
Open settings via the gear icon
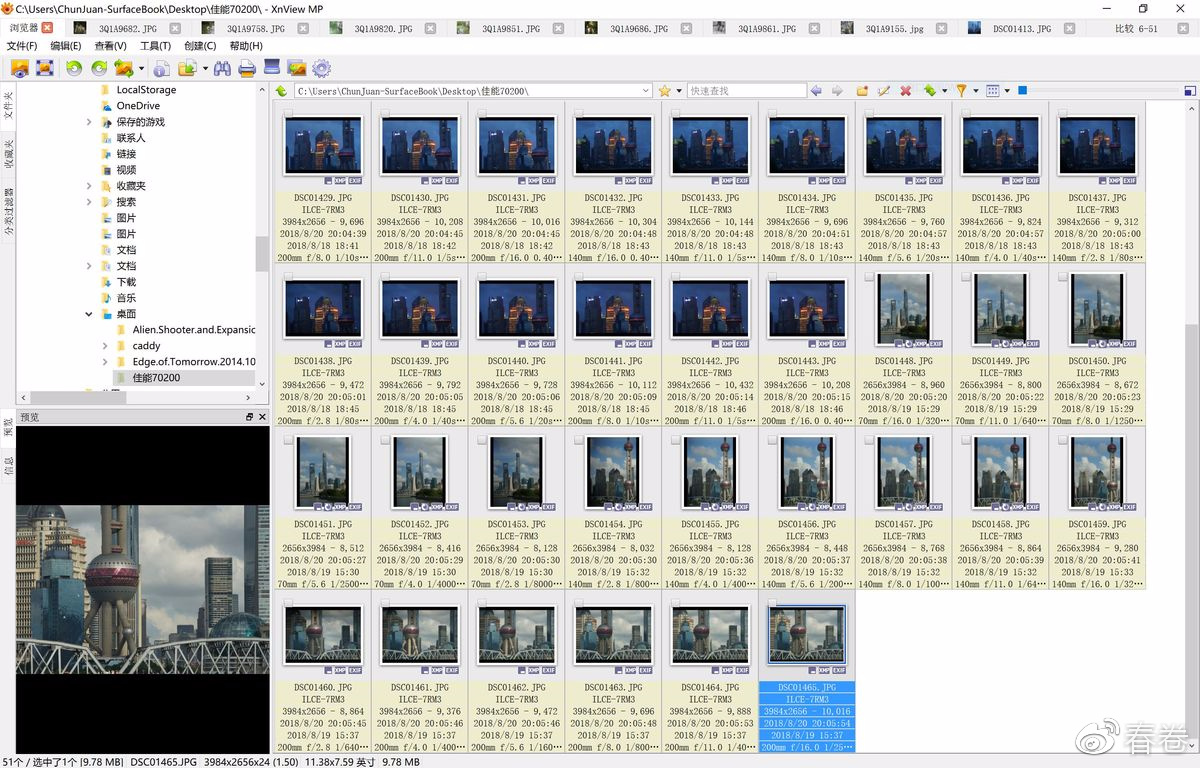tap(321, 68)
